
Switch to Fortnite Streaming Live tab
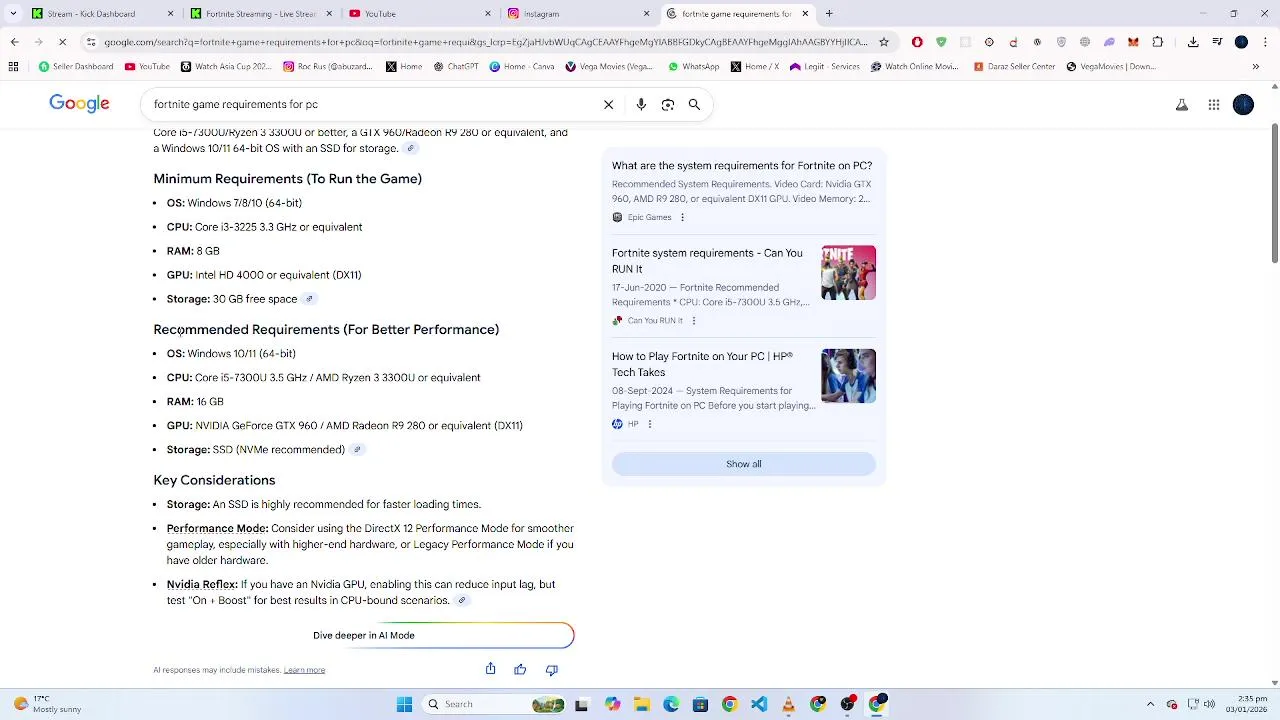260,14
